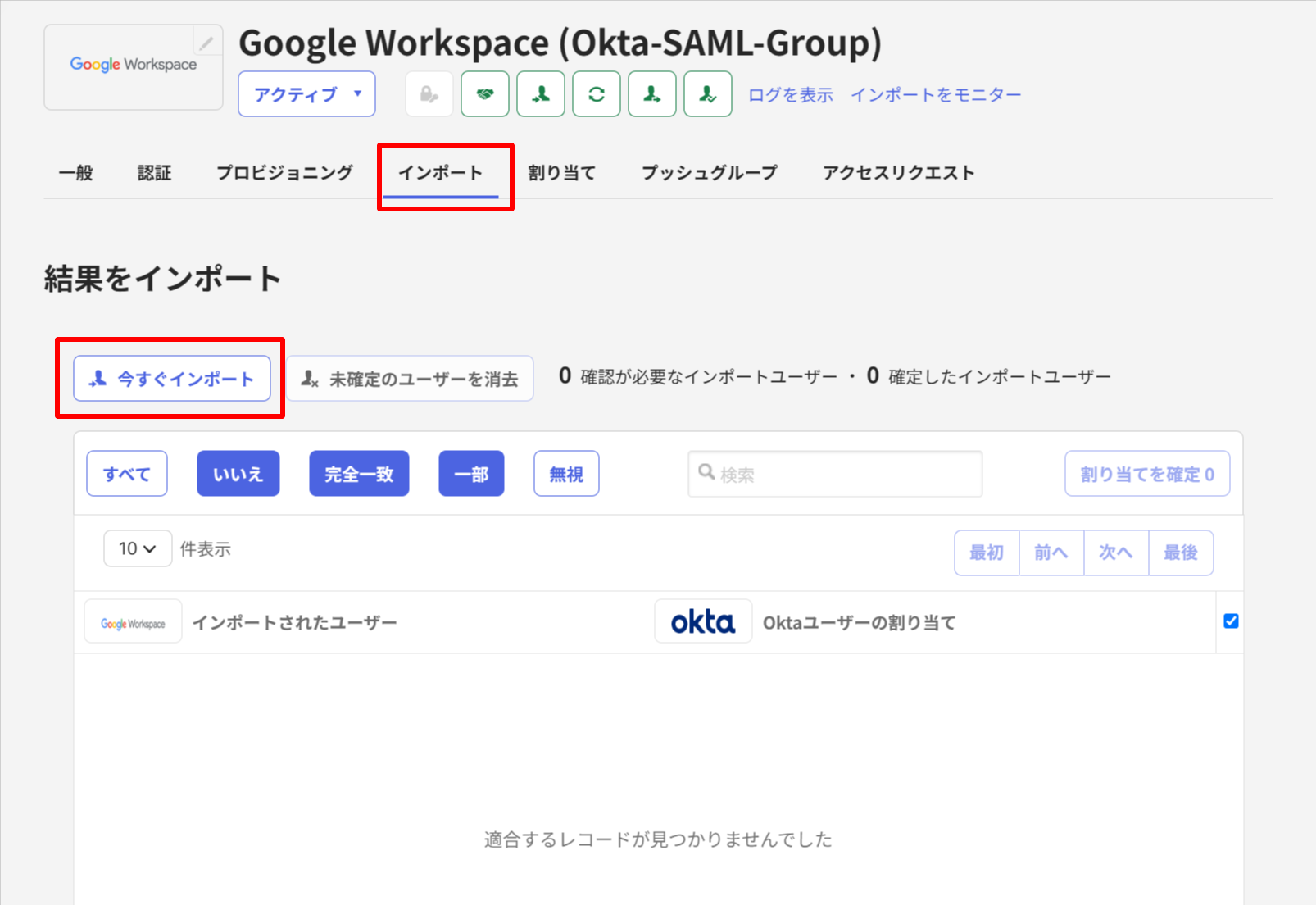Switch to the プッシュグループ tab
1316x905 pixels.
coord(708,172)
